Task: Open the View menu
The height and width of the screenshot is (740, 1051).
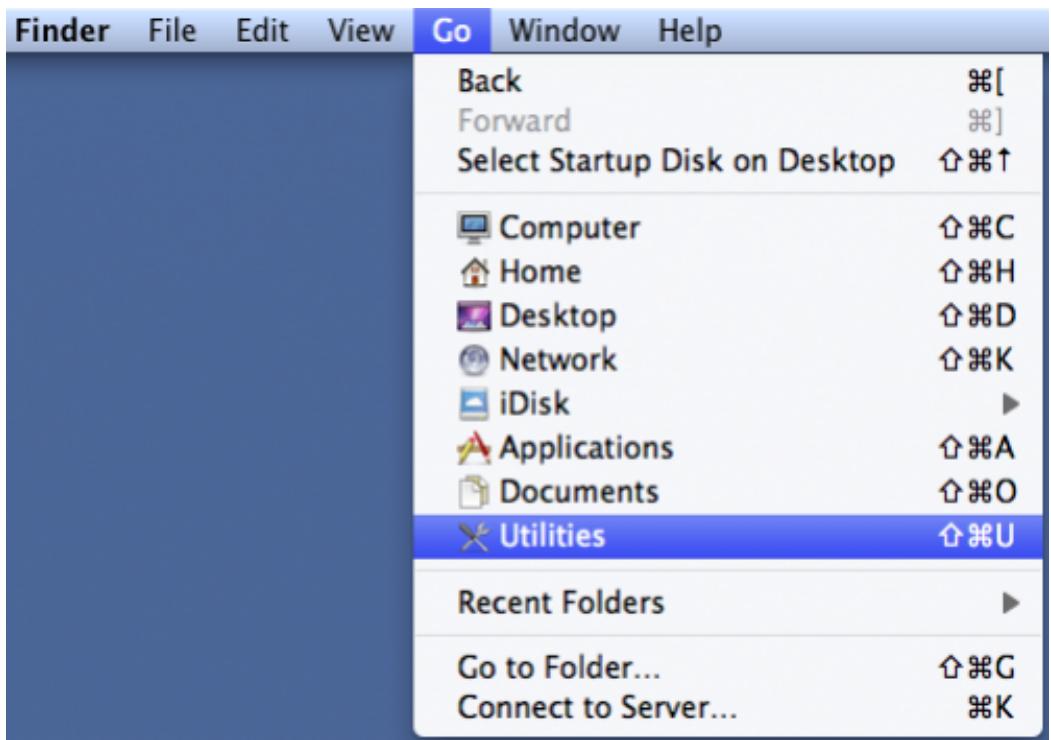Action: point(361,31)
